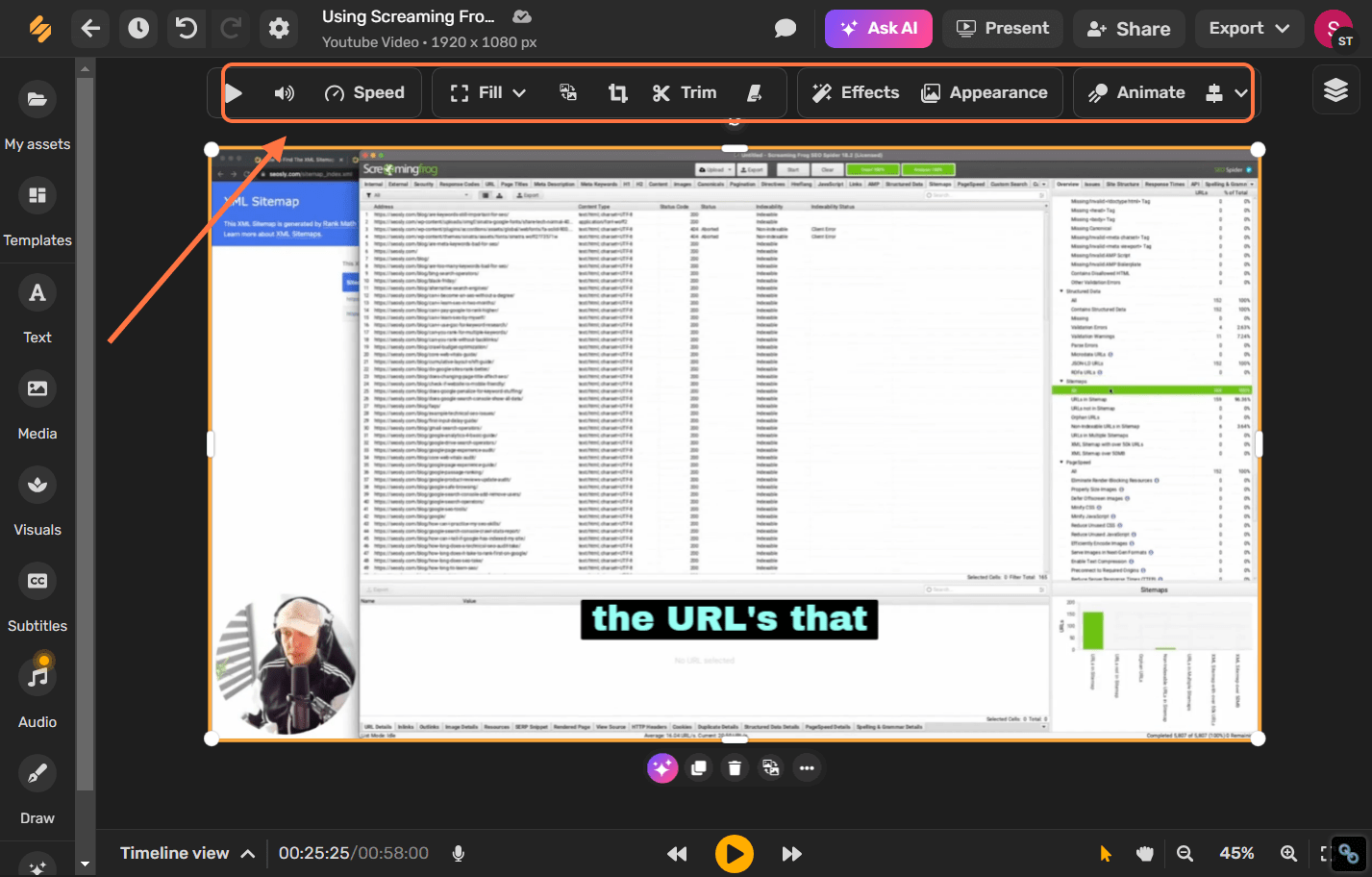Skip forward with fast-forward button
This screenshot has width=1372, height=877.
(x=791, y=854)
